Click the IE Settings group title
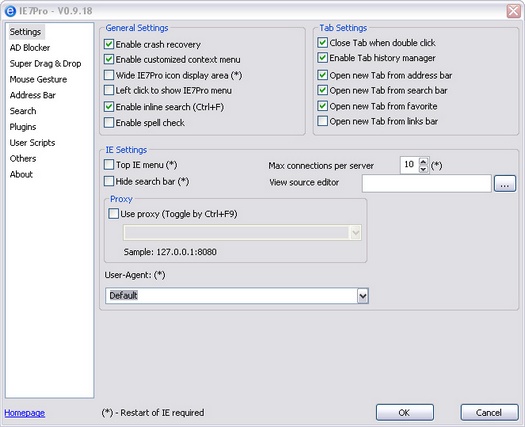The image size is (525, 427). click(126, 150)
